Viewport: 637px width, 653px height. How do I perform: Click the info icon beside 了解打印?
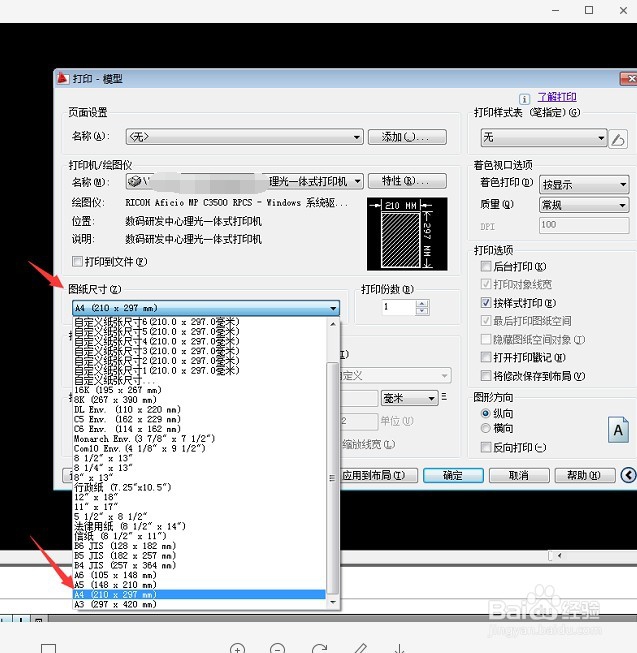[524, 99]
